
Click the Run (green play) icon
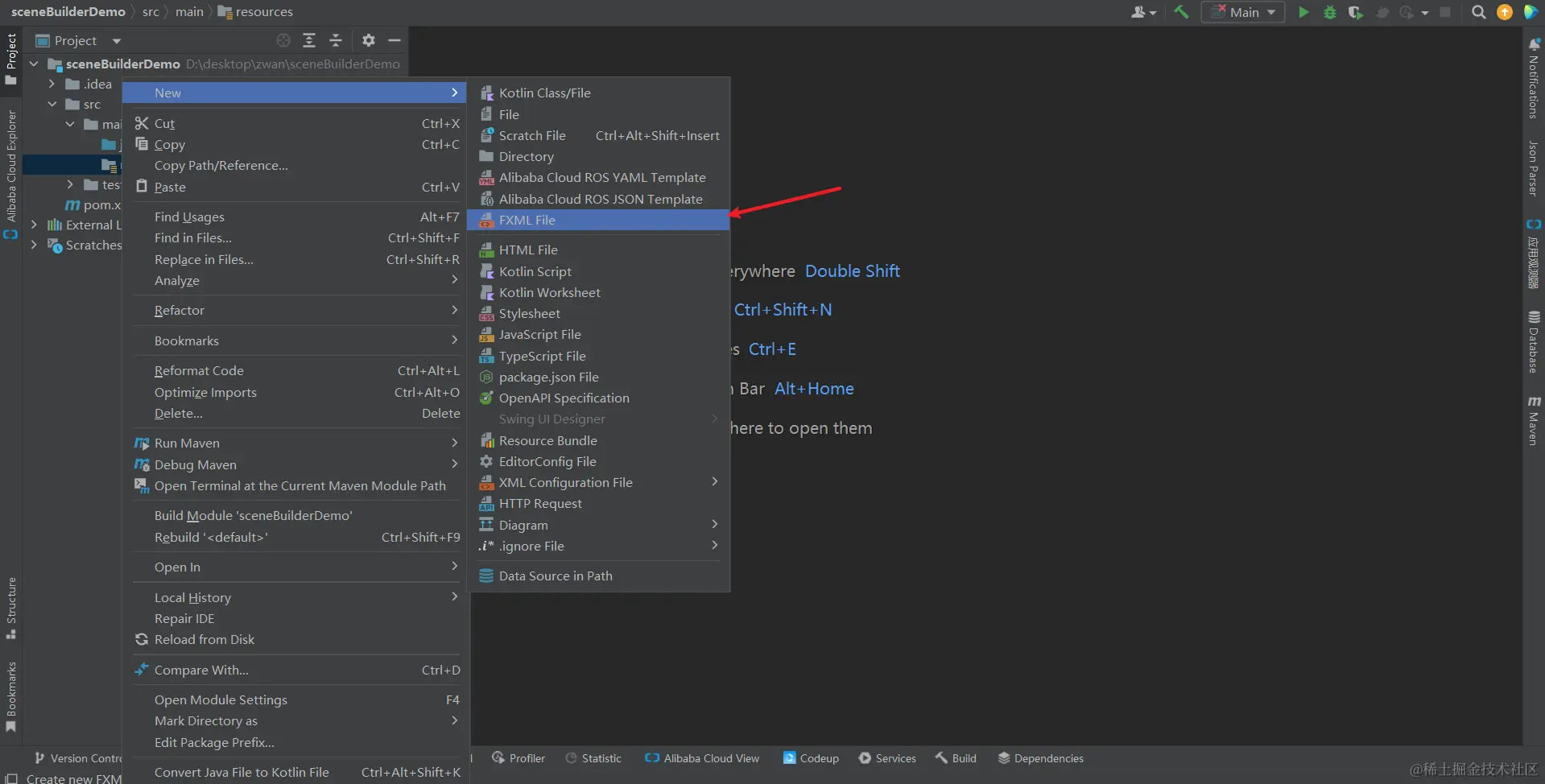coord(1303,12)
